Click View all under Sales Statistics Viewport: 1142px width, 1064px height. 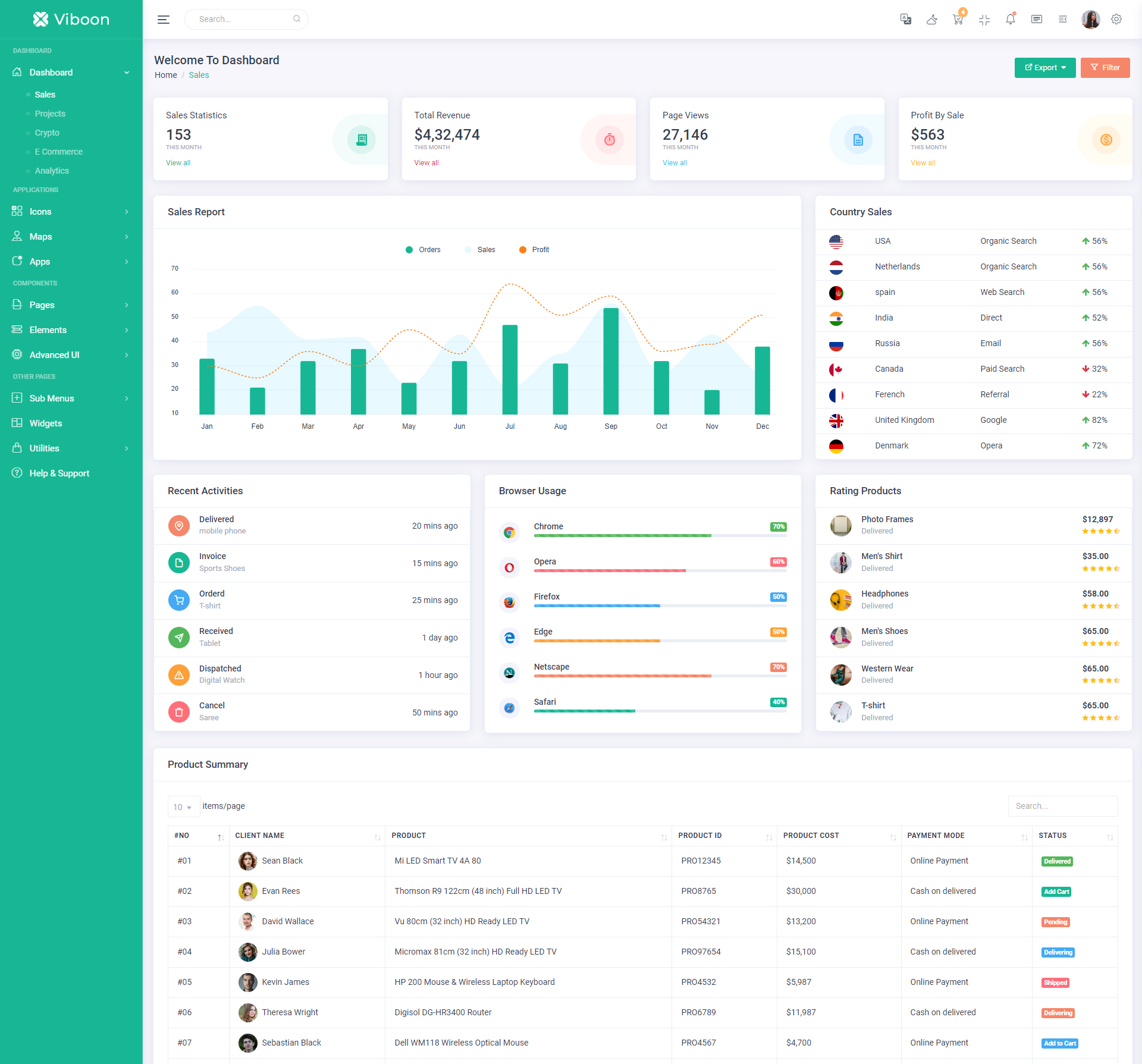tap(178, 163)
